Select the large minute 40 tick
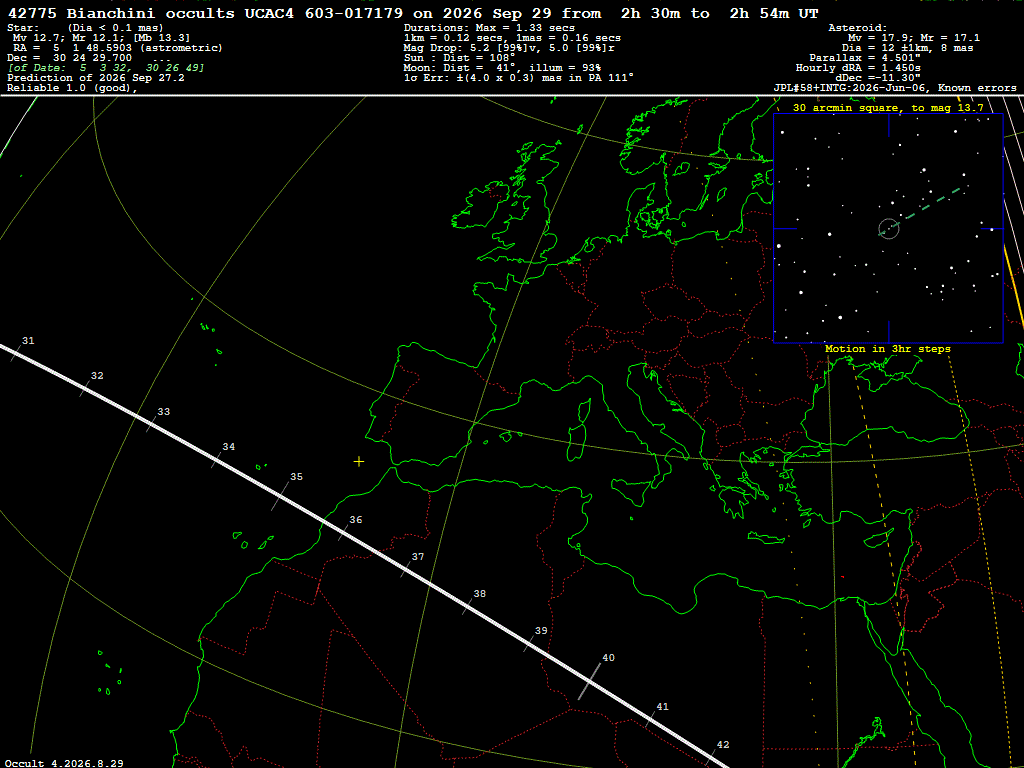Image resolution: width=1024 pixels, height=768 pixels. click(x=590, y=681)
